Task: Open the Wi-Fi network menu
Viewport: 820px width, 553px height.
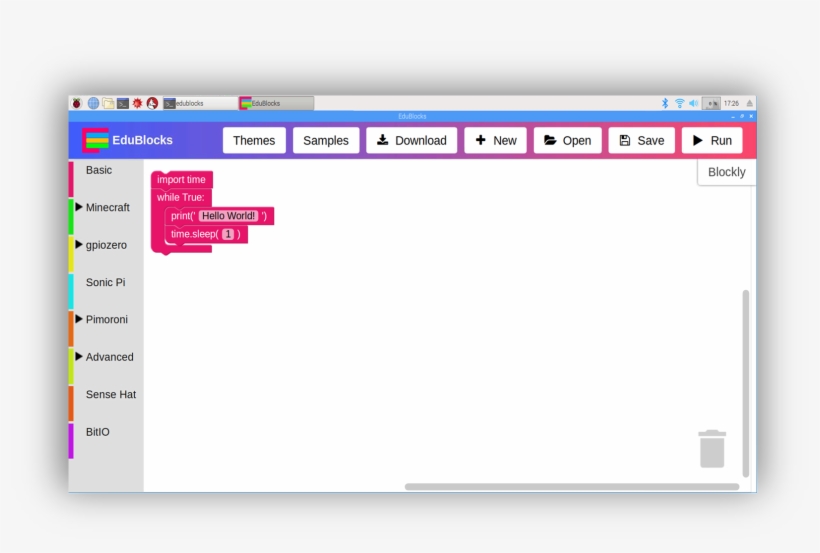Action: tap(679, 103)
